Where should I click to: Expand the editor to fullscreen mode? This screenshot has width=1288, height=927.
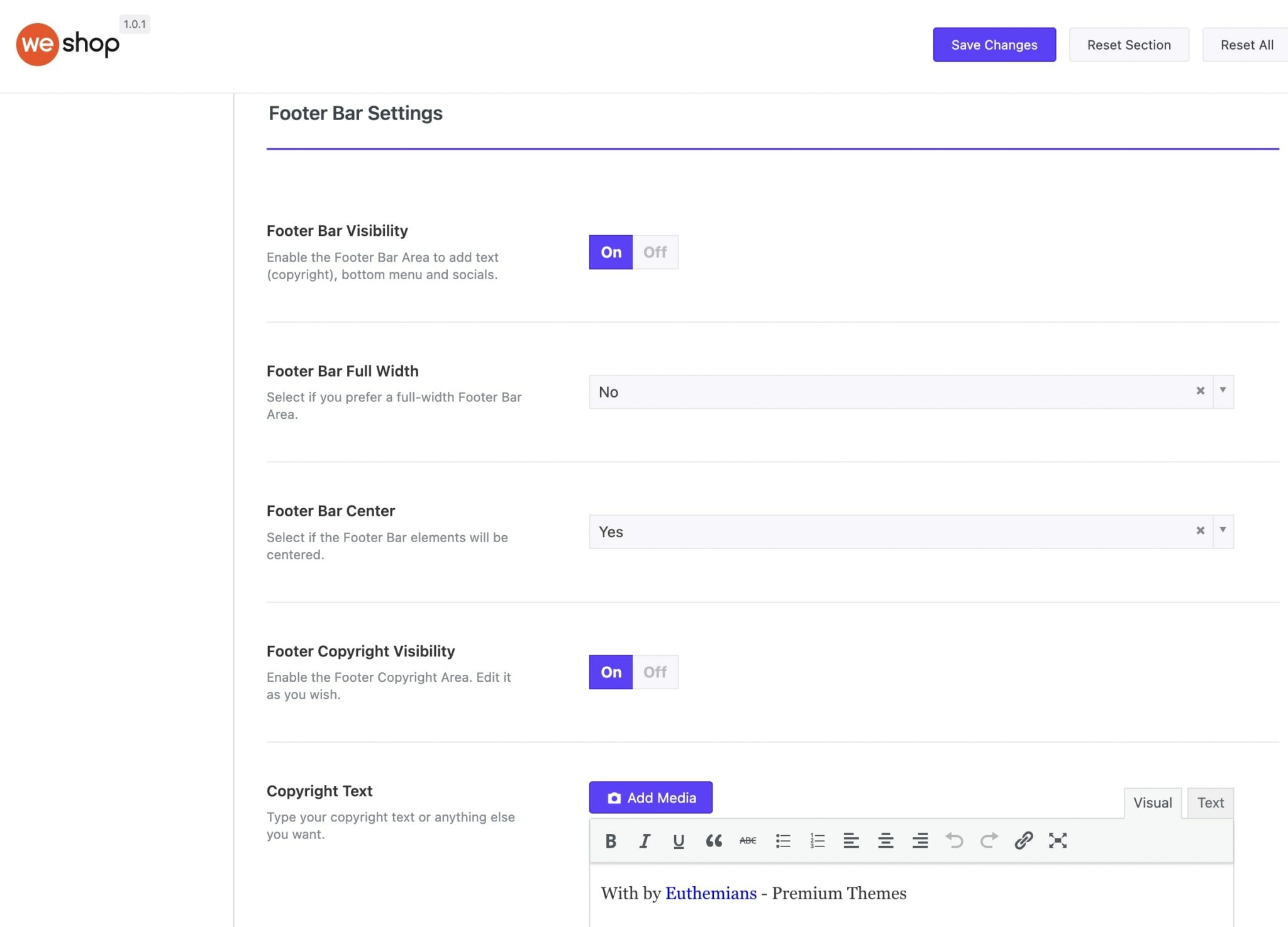click(x=1057, y=841)
